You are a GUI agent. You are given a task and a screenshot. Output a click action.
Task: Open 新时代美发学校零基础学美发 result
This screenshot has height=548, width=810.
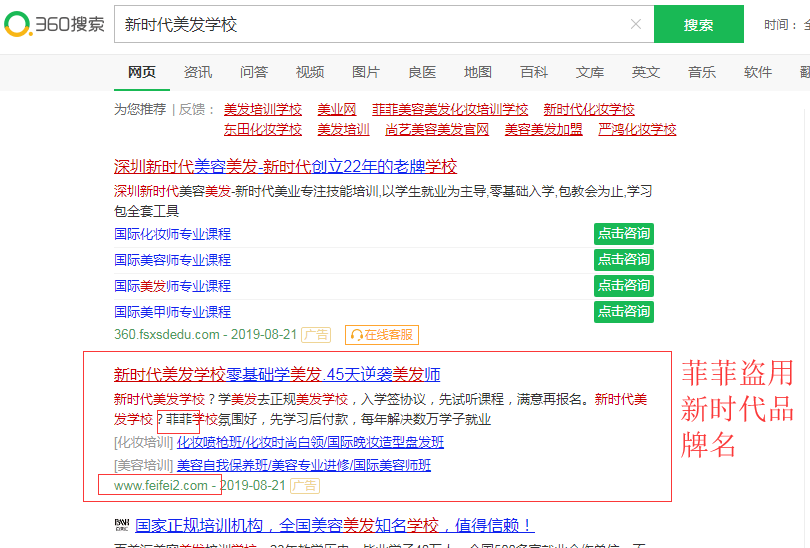(277, 375)
